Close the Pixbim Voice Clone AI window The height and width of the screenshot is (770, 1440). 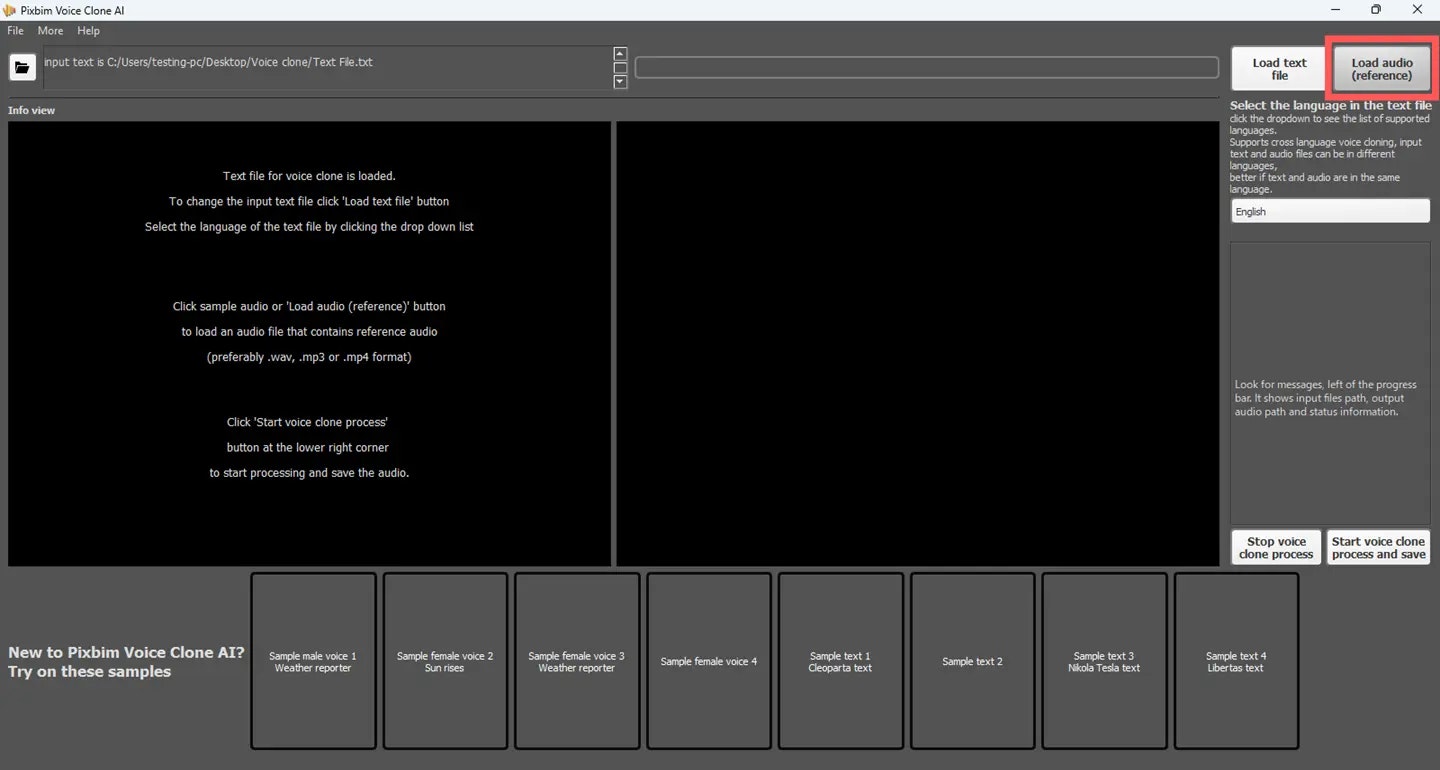pyautogui.click(x=1418, y=10)
